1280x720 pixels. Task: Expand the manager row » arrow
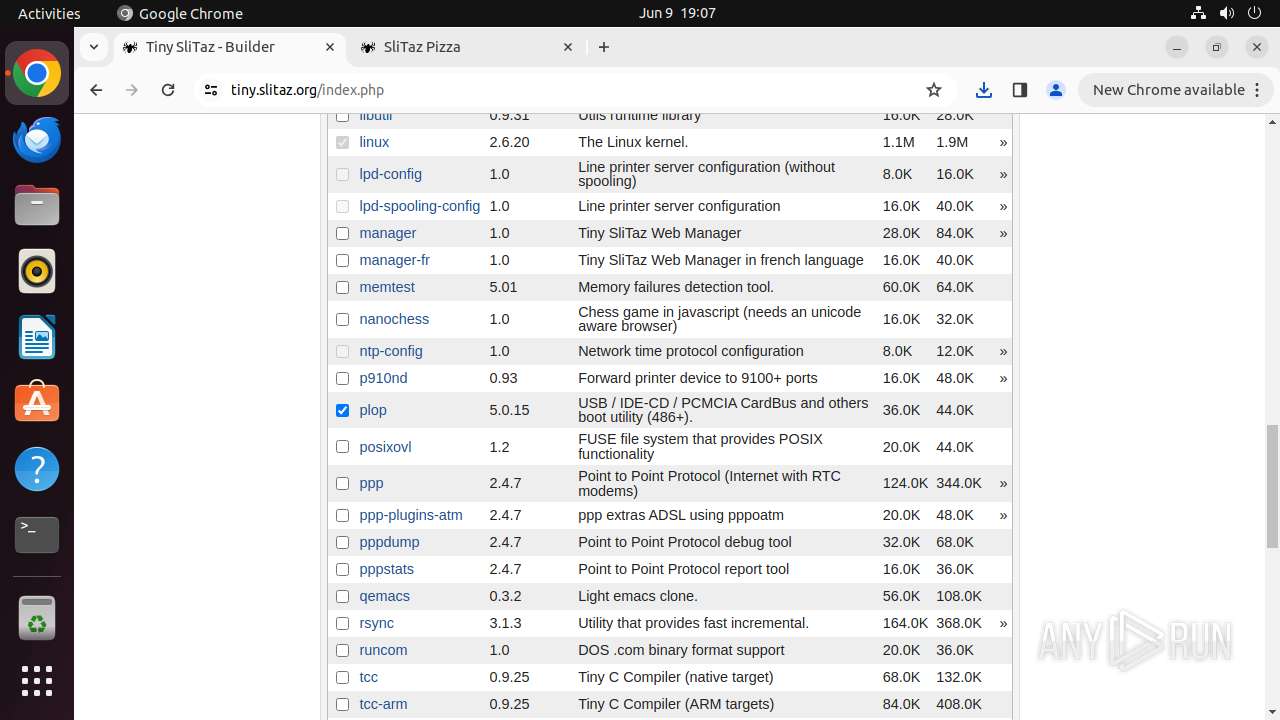click(x=1003, y=233)
